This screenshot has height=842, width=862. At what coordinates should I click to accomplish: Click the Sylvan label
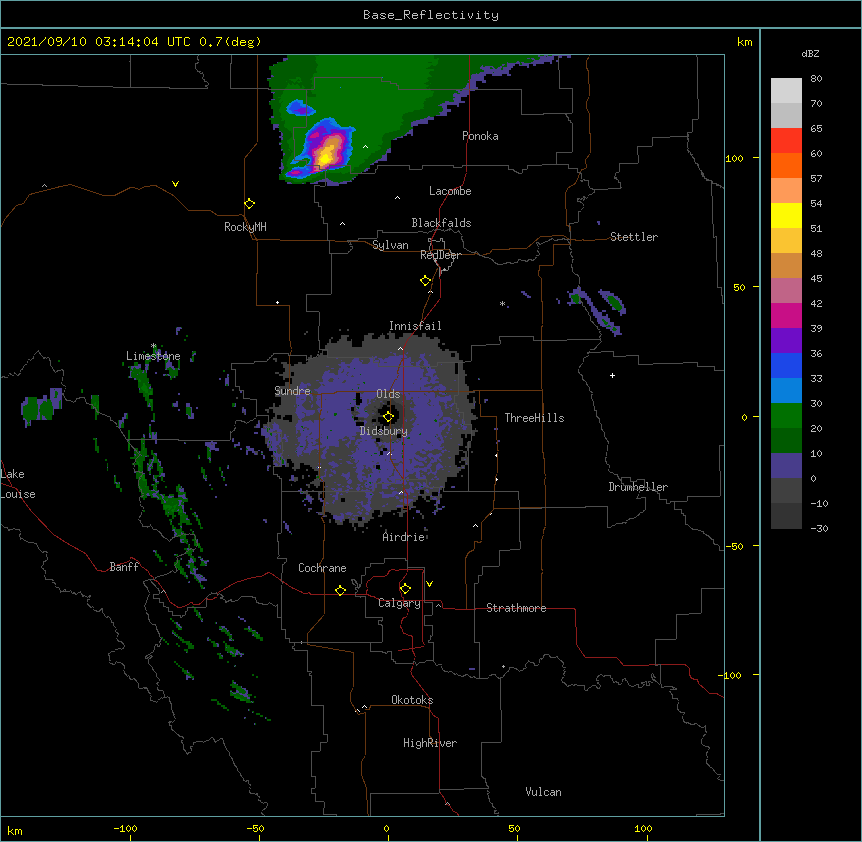click(x=390, y=245)
